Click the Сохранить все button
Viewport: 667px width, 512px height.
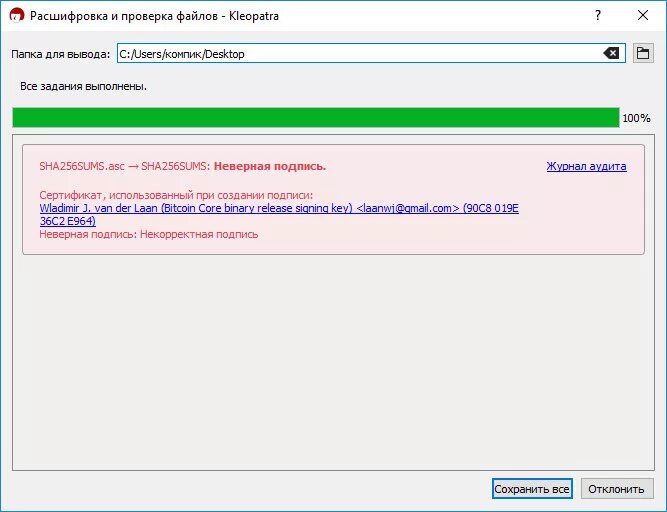(532, 489)
